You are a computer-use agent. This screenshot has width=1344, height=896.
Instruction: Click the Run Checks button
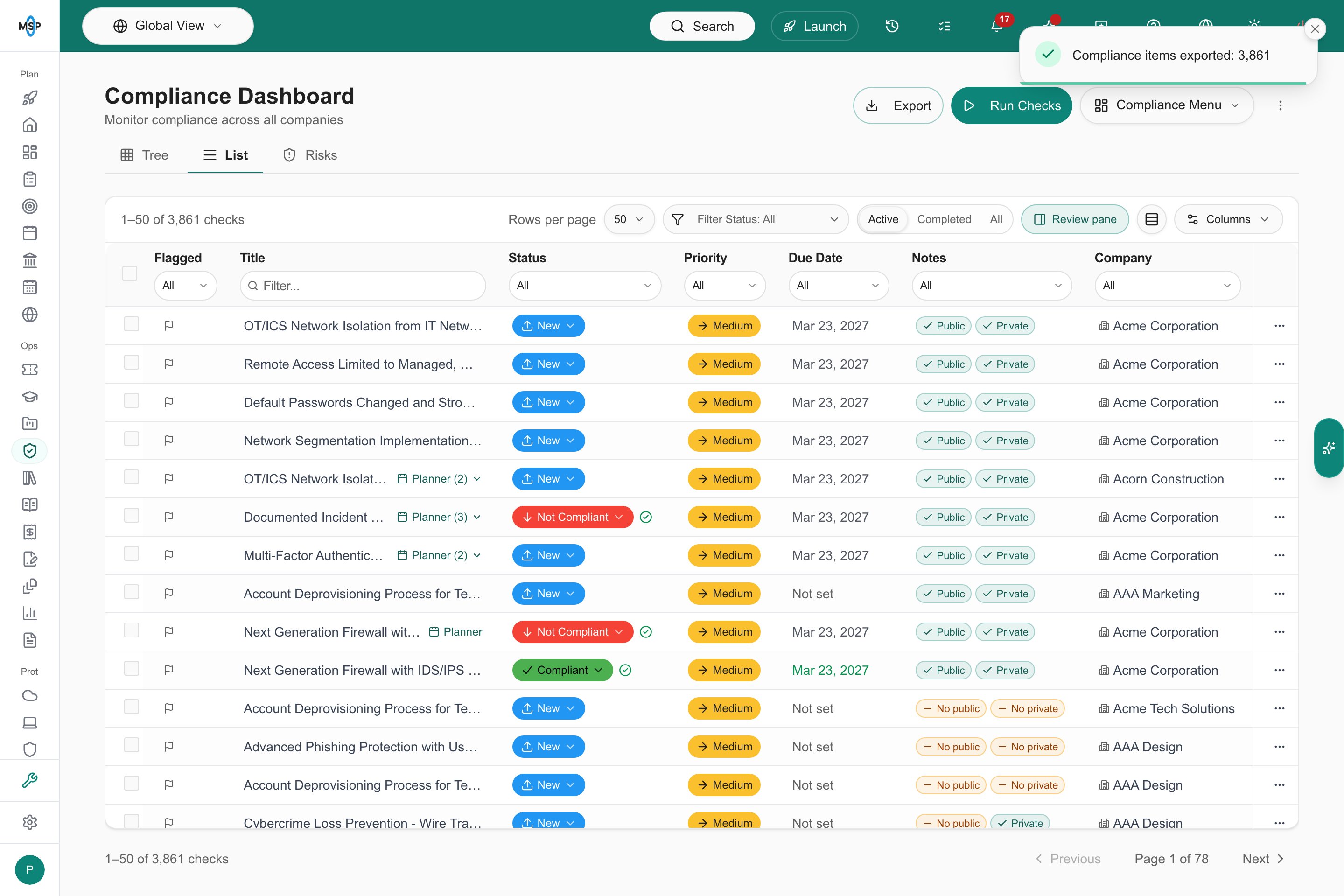point(1011,106)
